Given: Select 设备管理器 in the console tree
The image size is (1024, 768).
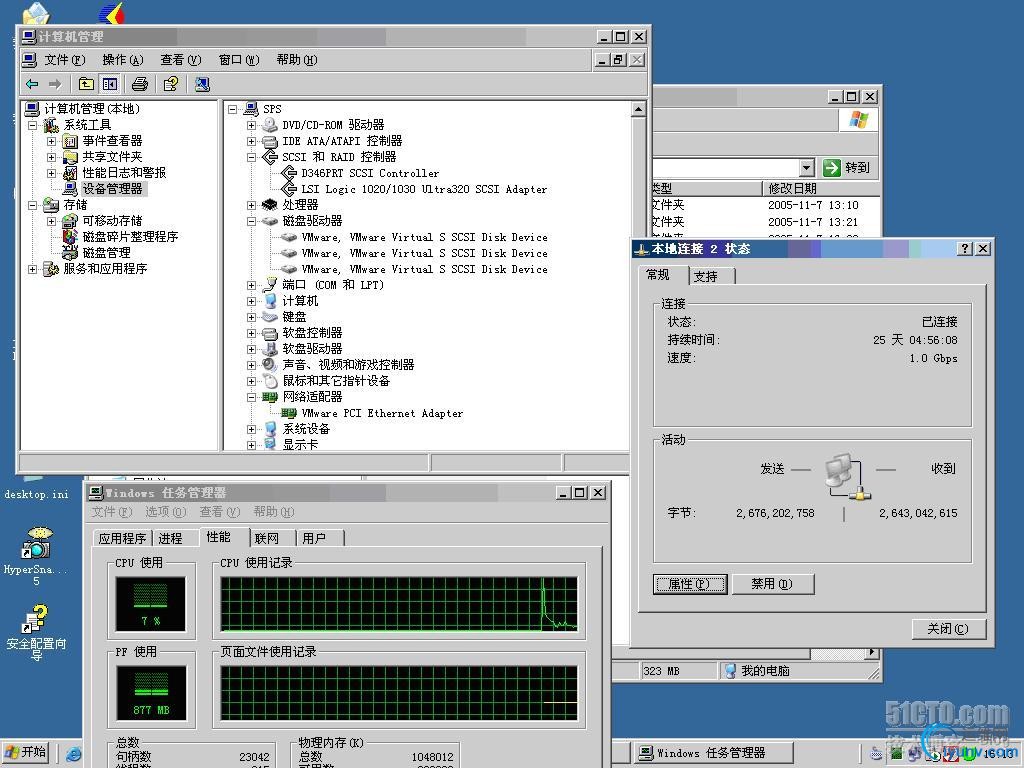Looking at the screenshot, I should (x=112, y=189).
